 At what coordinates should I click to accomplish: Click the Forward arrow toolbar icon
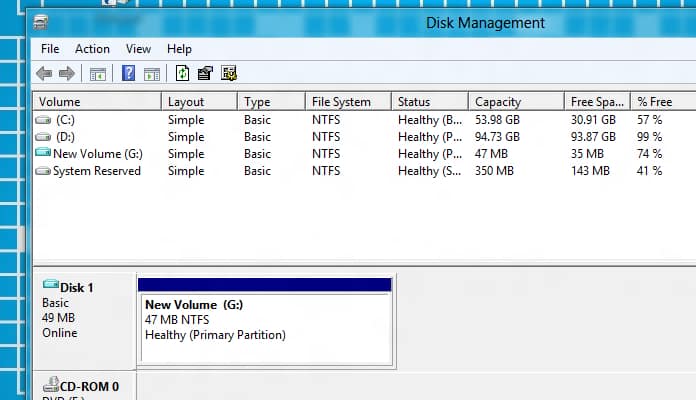tap(67, 73)
